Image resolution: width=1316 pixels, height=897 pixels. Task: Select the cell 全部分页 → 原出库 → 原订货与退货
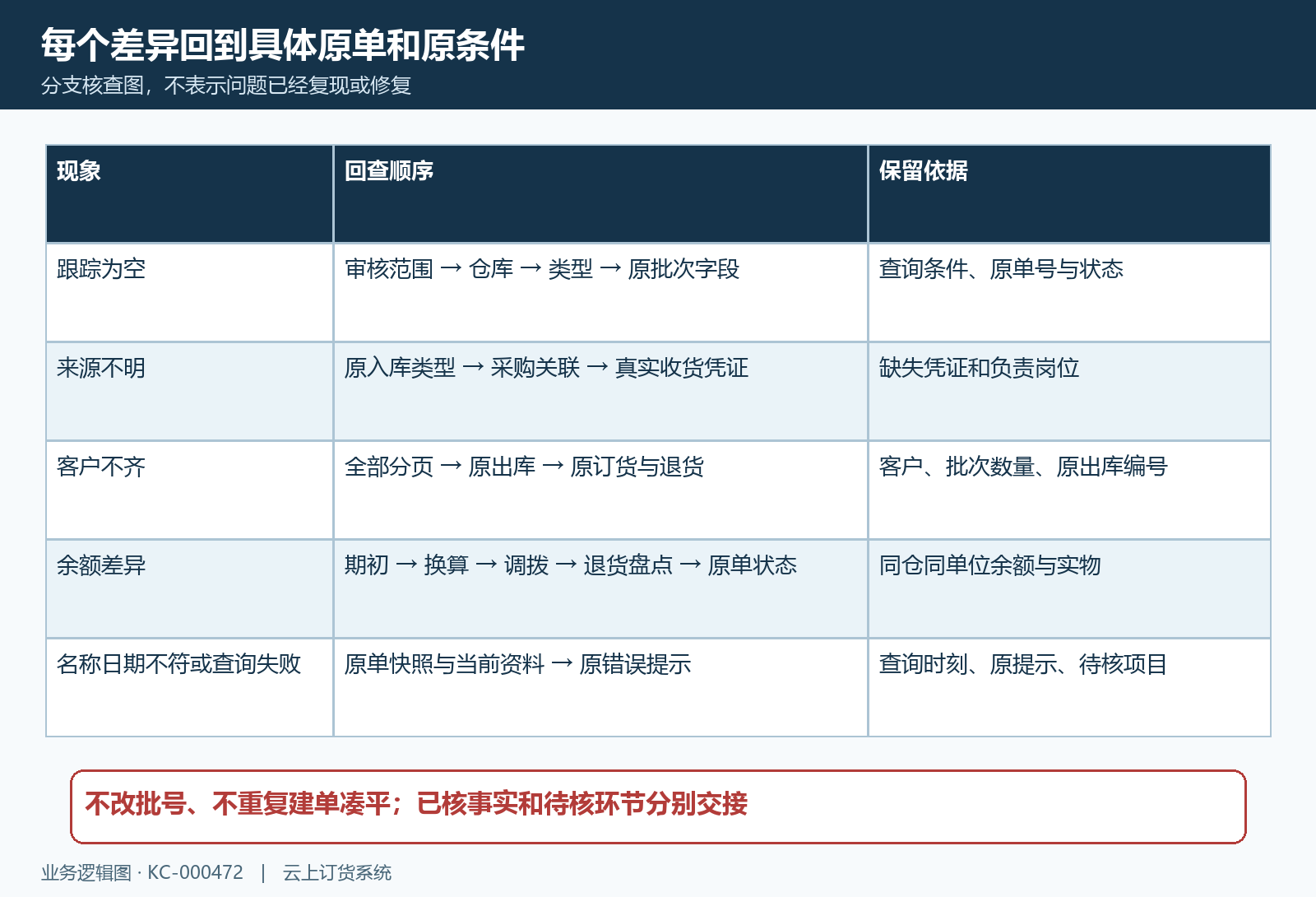pos(600,490)
